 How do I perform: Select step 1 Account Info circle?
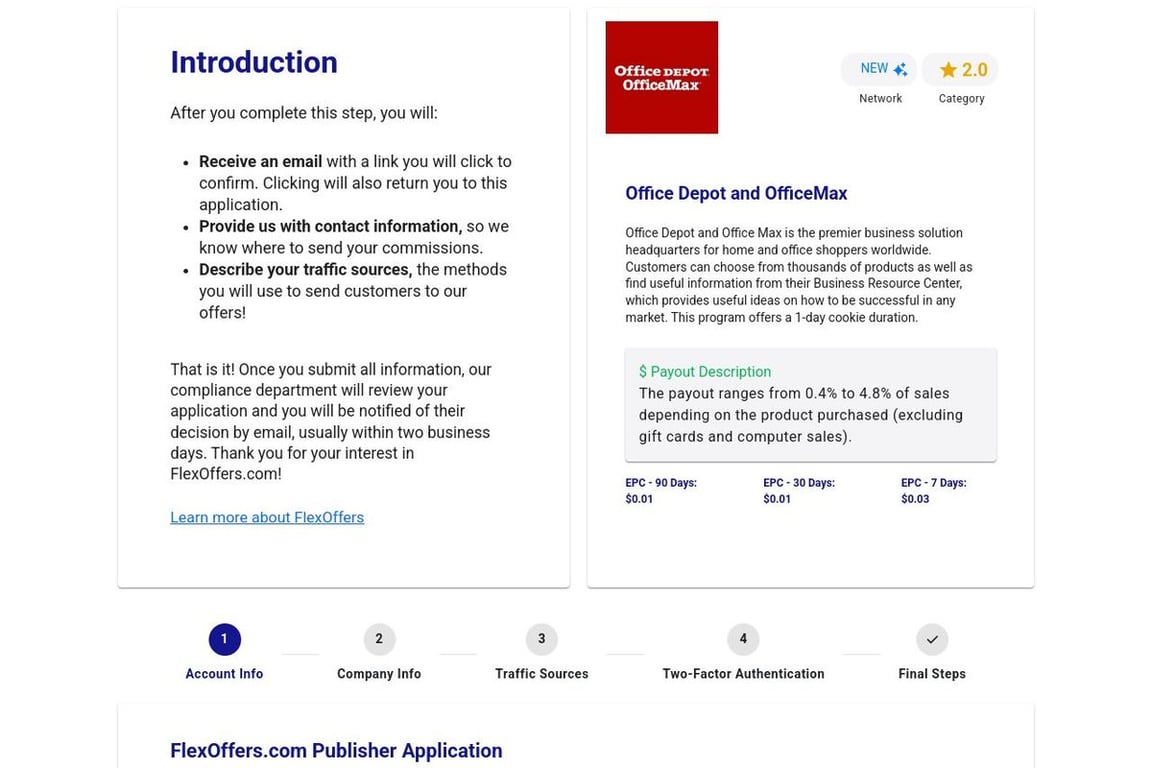tap(224, 639)
